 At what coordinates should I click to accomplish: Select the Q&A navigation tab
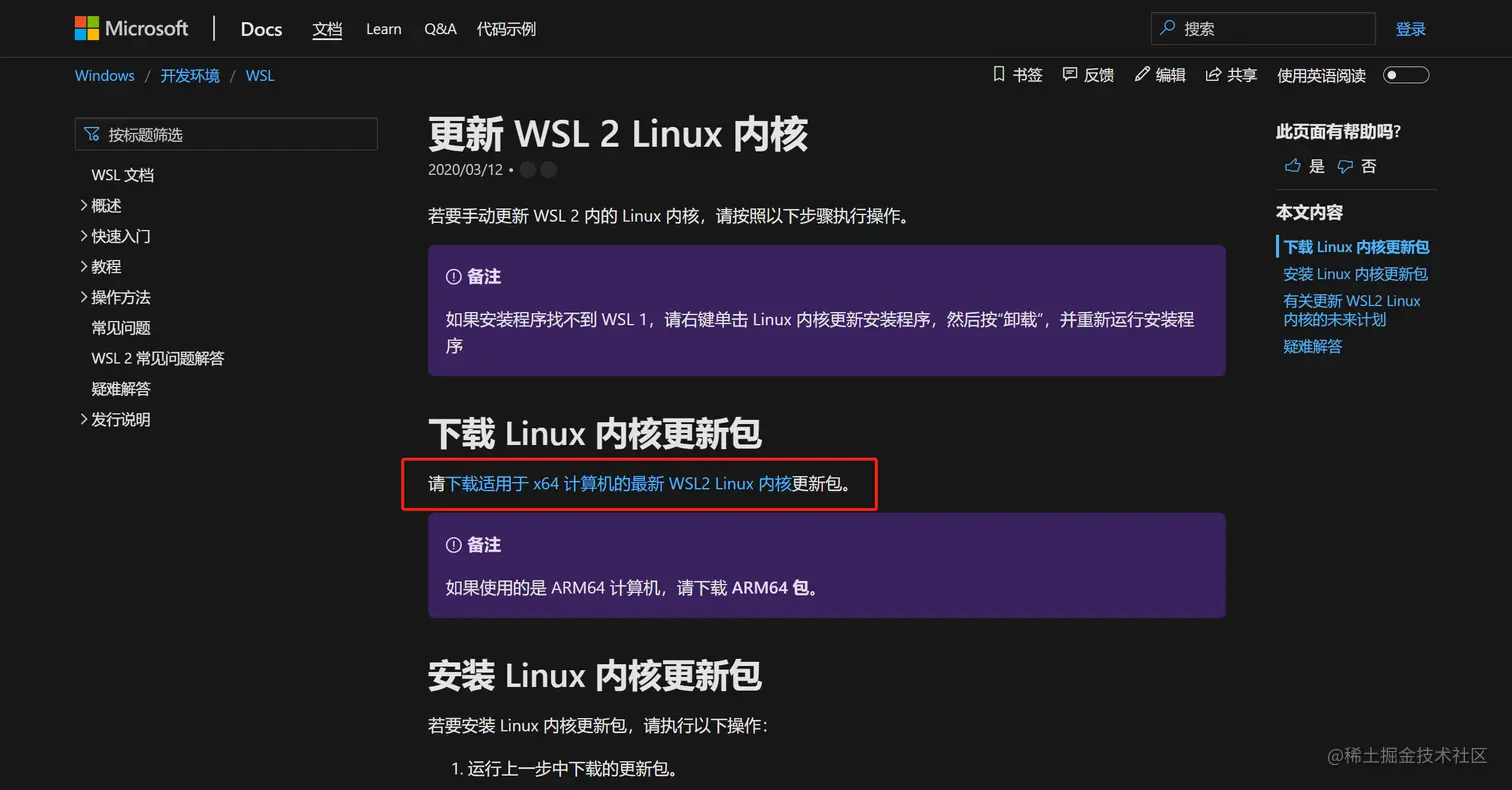pyautogui.click(x=440, y=29)
